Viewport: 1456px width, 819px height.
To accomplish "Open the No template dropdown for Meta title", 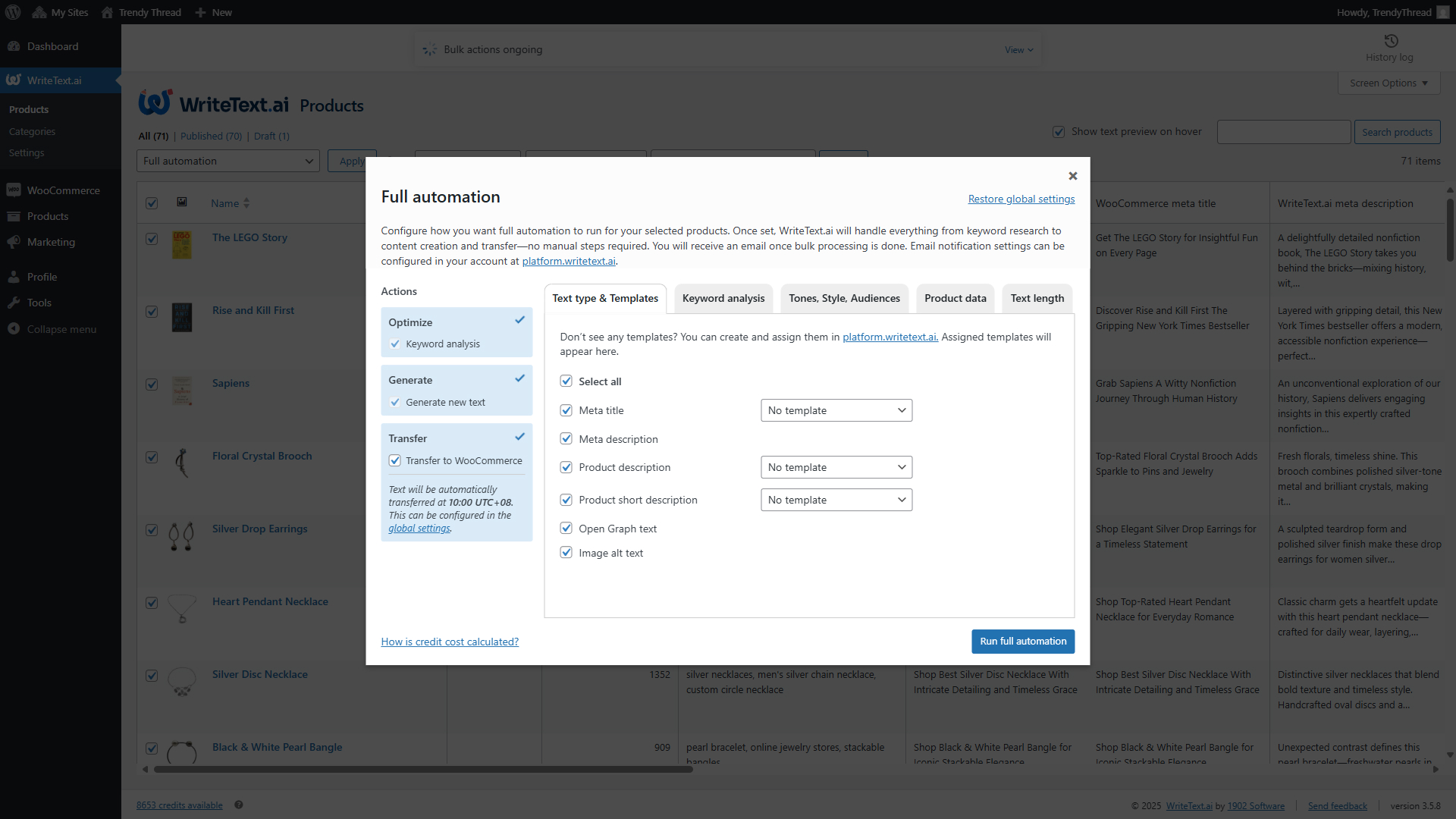I will tap(836, 410).
